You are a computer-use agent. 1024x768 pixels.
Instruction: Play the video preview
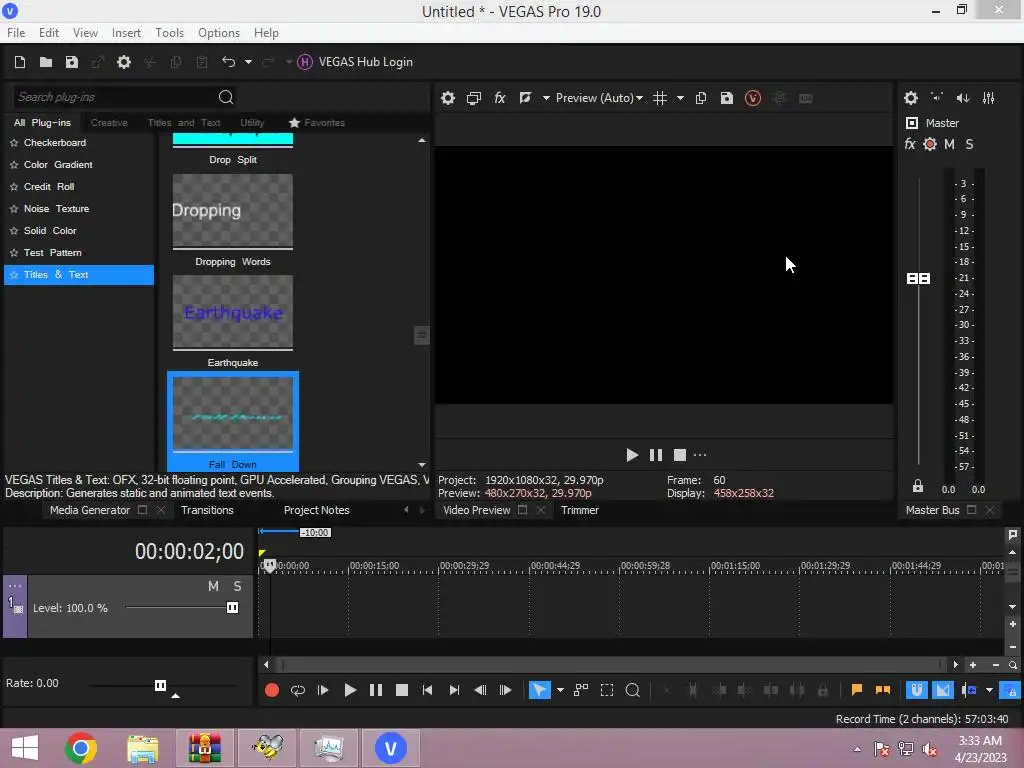pyautogui.click(x=632, y=455)
